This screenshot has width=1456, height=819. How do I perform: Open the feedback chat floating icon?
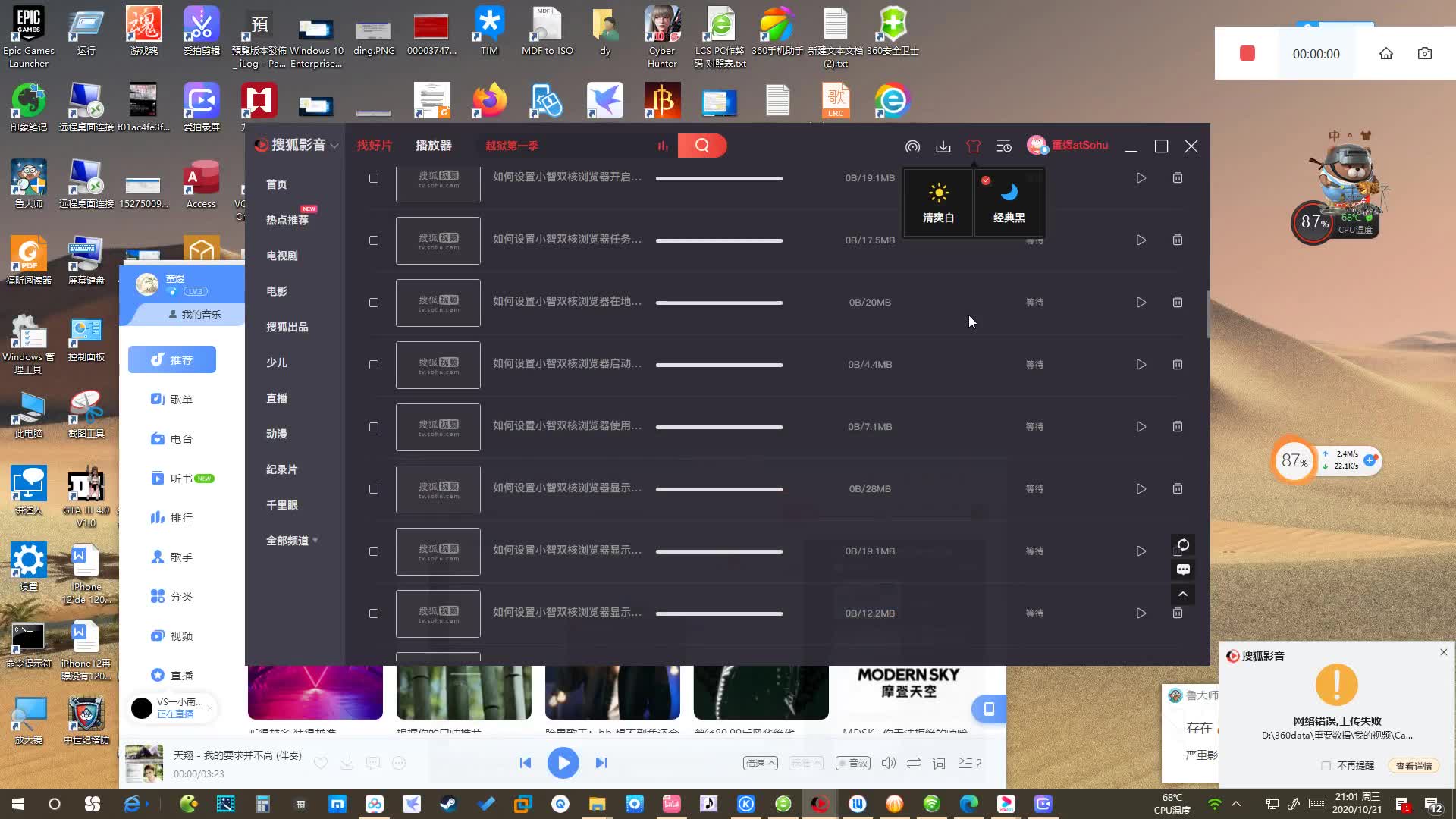(1183, 570)
